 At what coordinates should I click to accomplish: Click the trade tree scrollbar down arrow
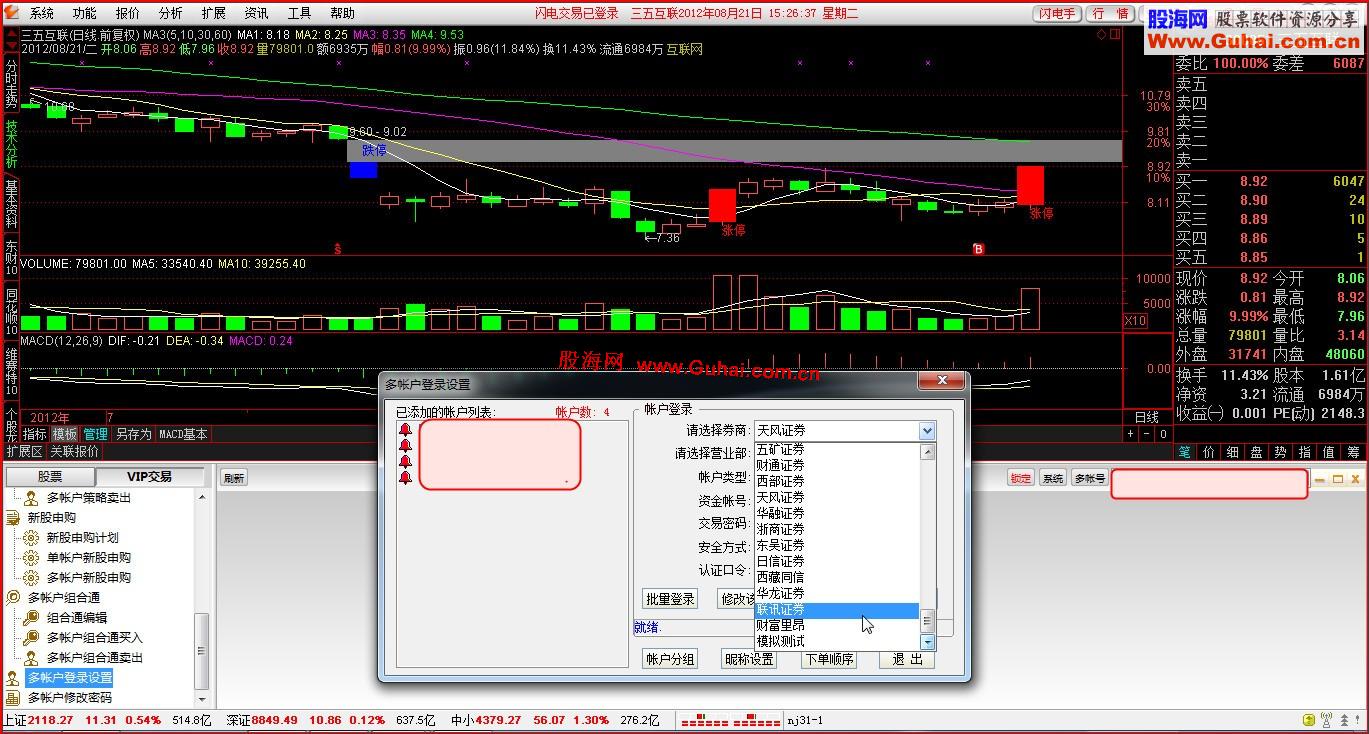pyautogui.click(x=202, y=698)
